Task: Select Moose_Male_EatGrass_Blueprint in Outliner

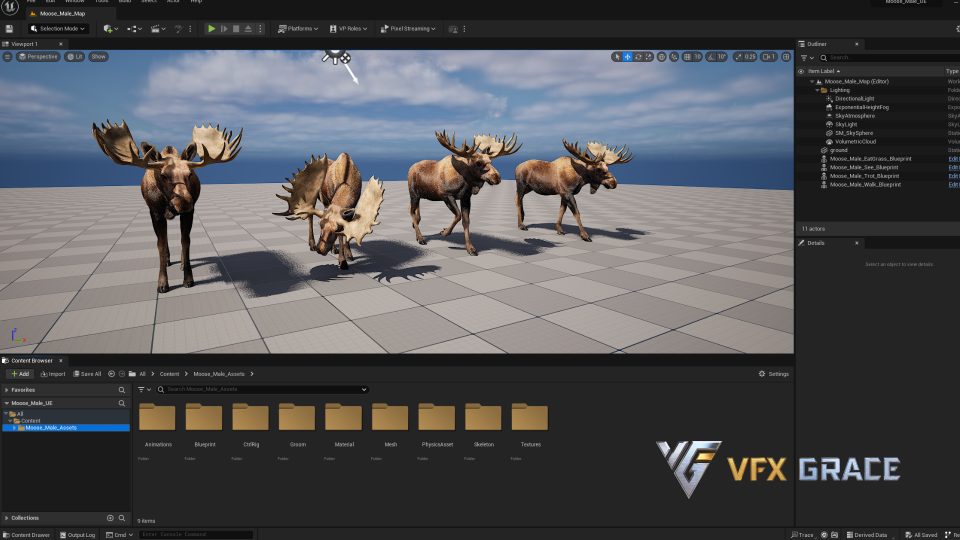Action: coord(870,159)
